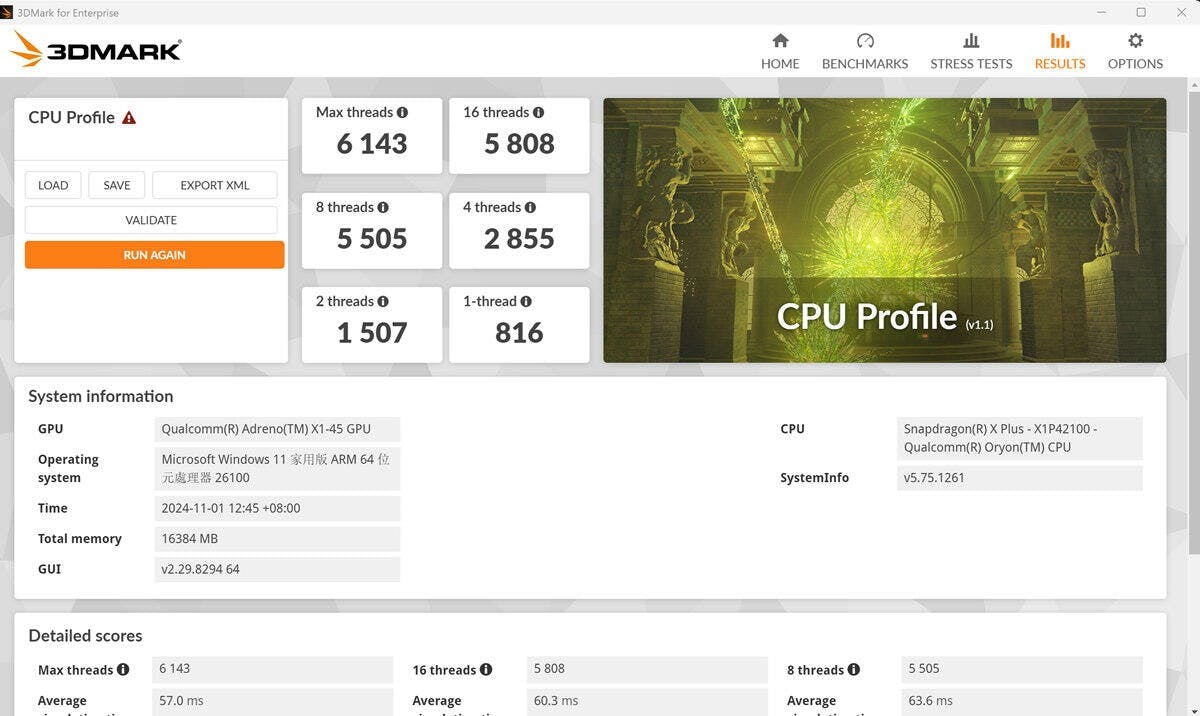Click the 57.0 ms average value

pos(273,701)
